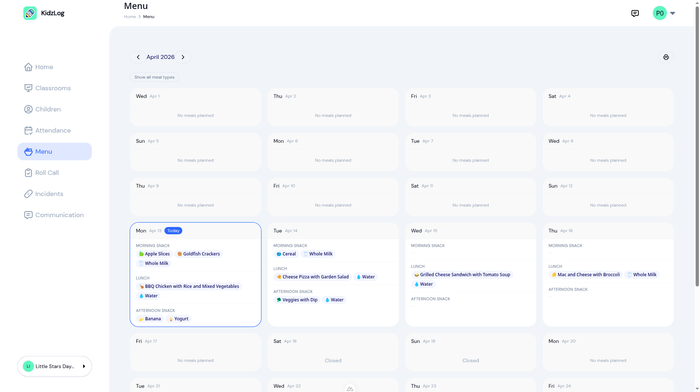Click the Goldfish Crackers meal chip
700x392 pixels.
199,254
